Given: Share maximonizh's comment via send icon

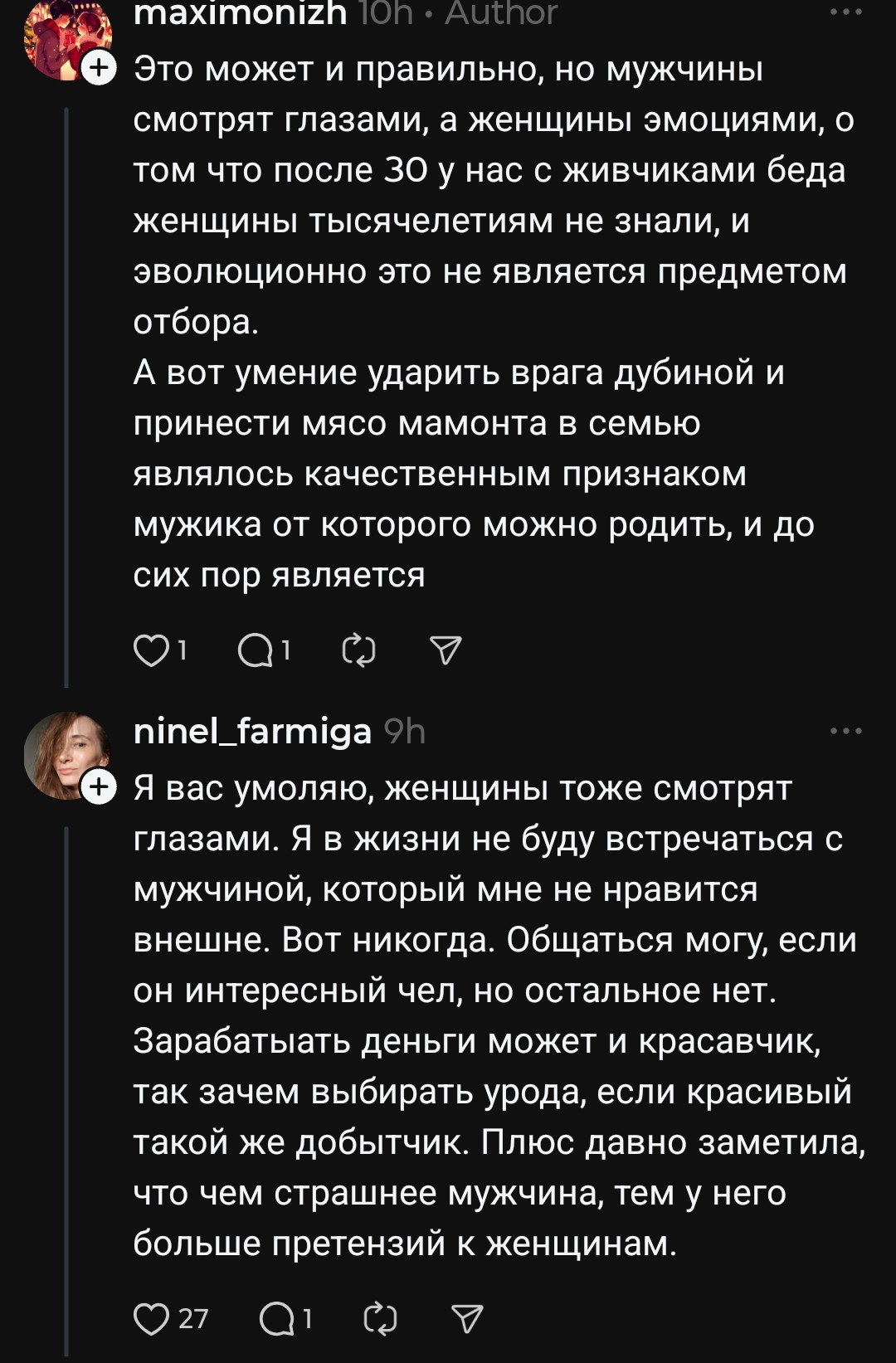Looking at the screenshot, I should (446, 651).
